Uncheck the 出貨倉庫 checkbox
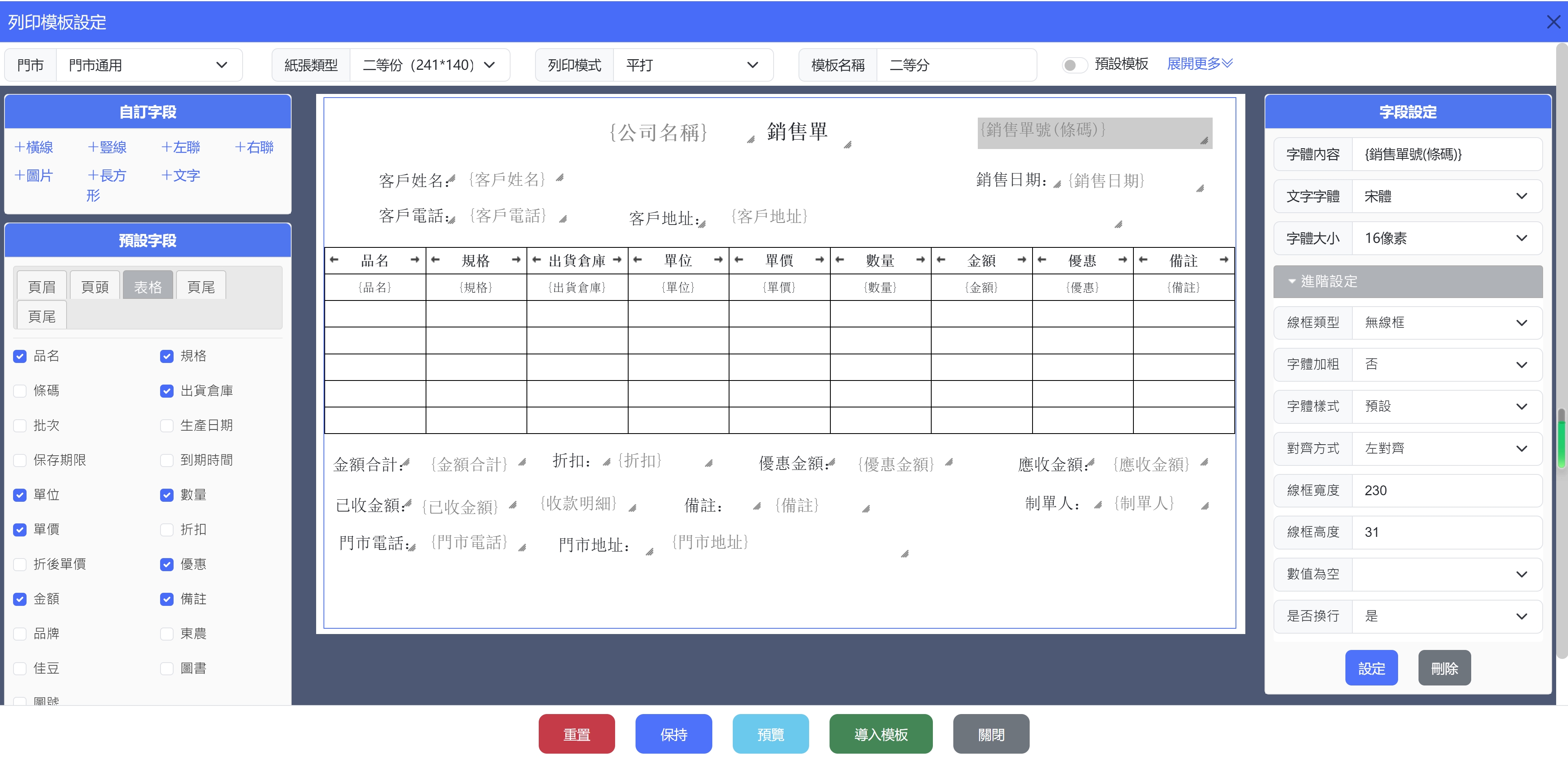 [167, 391]
